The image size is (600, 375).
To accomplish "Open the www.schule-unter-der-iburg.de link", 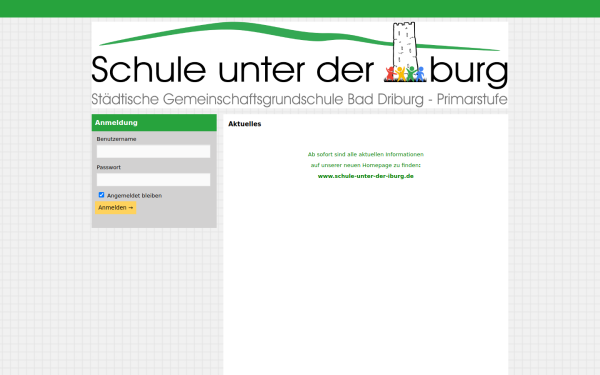I will pyautogui.click(x=366, y=176).
